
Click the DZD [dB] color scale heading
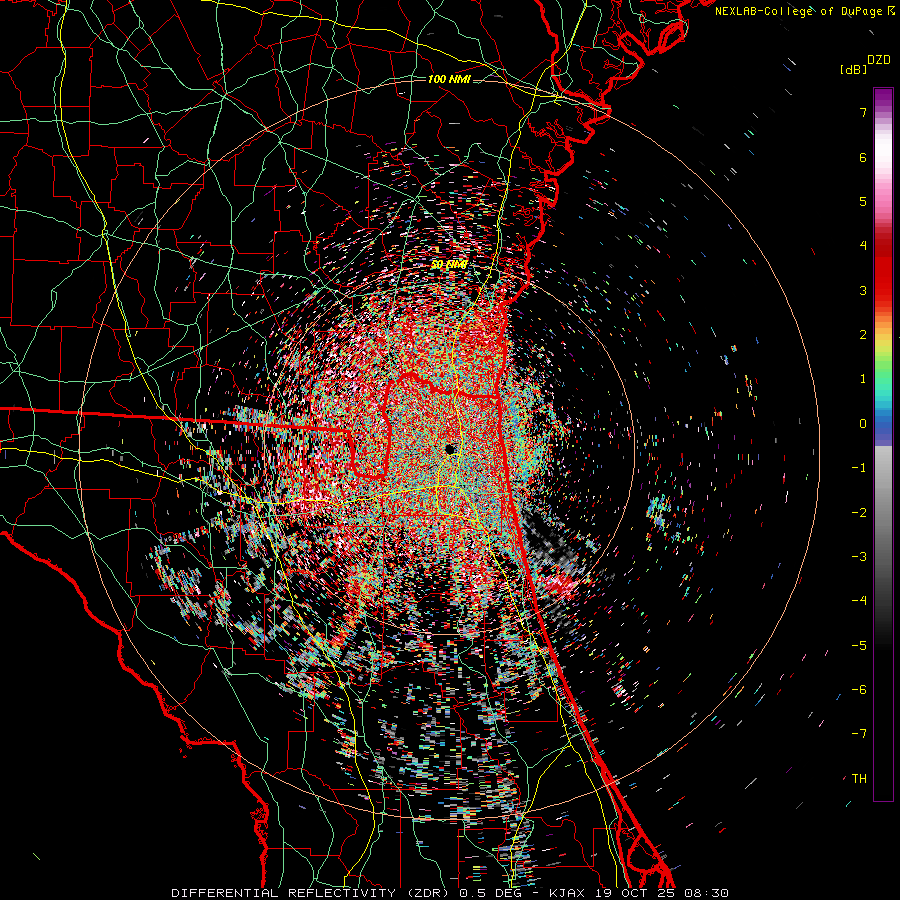865,64
